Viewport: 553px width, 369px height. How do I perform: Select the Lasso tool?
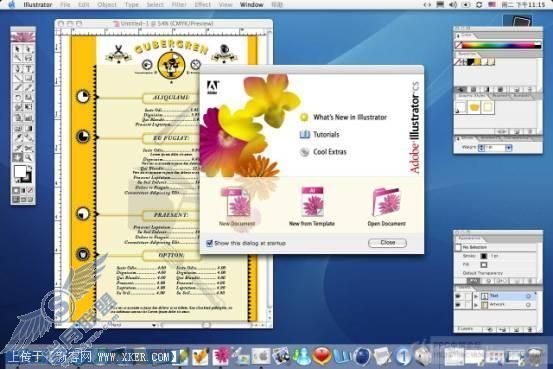28,58
